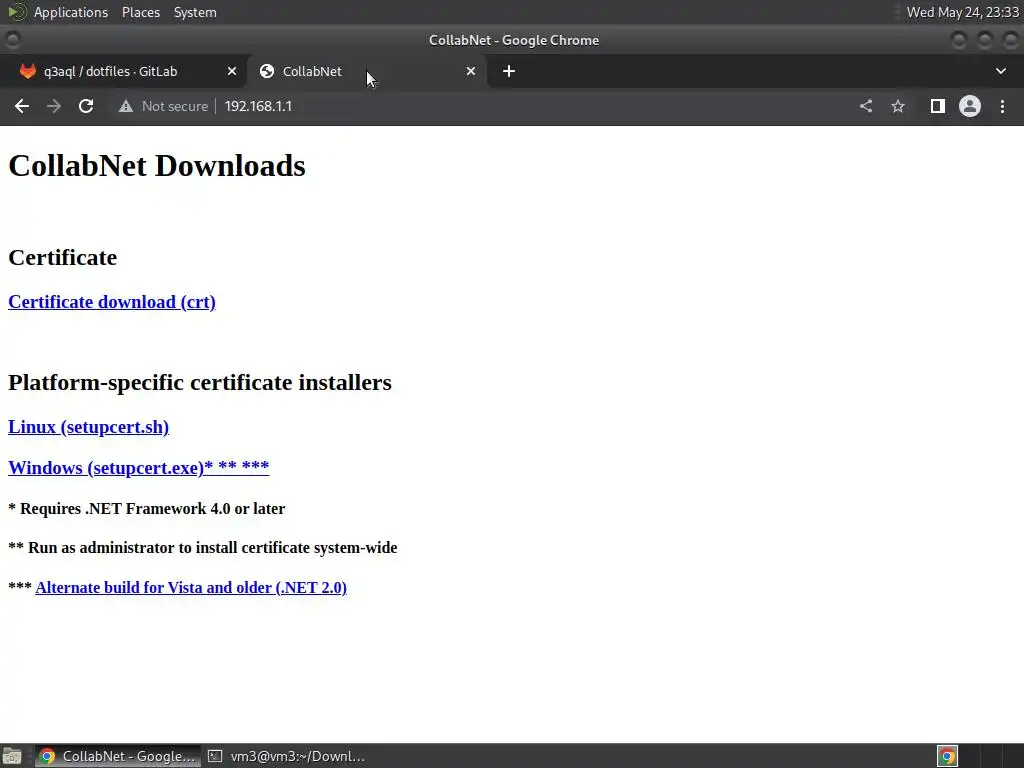
Task: Click the Platform-specific certificate installers heading
Action: pos(200,382)
